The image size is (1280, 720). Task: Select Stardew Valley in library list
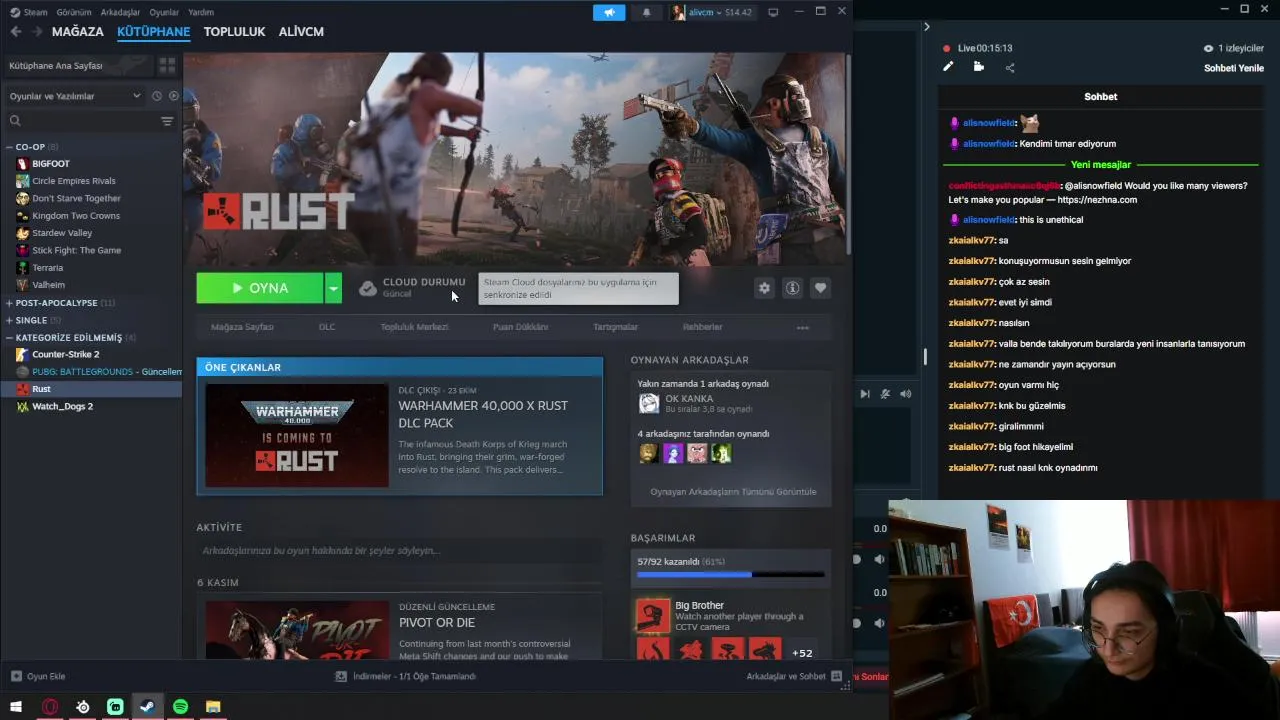click(62, 233)
